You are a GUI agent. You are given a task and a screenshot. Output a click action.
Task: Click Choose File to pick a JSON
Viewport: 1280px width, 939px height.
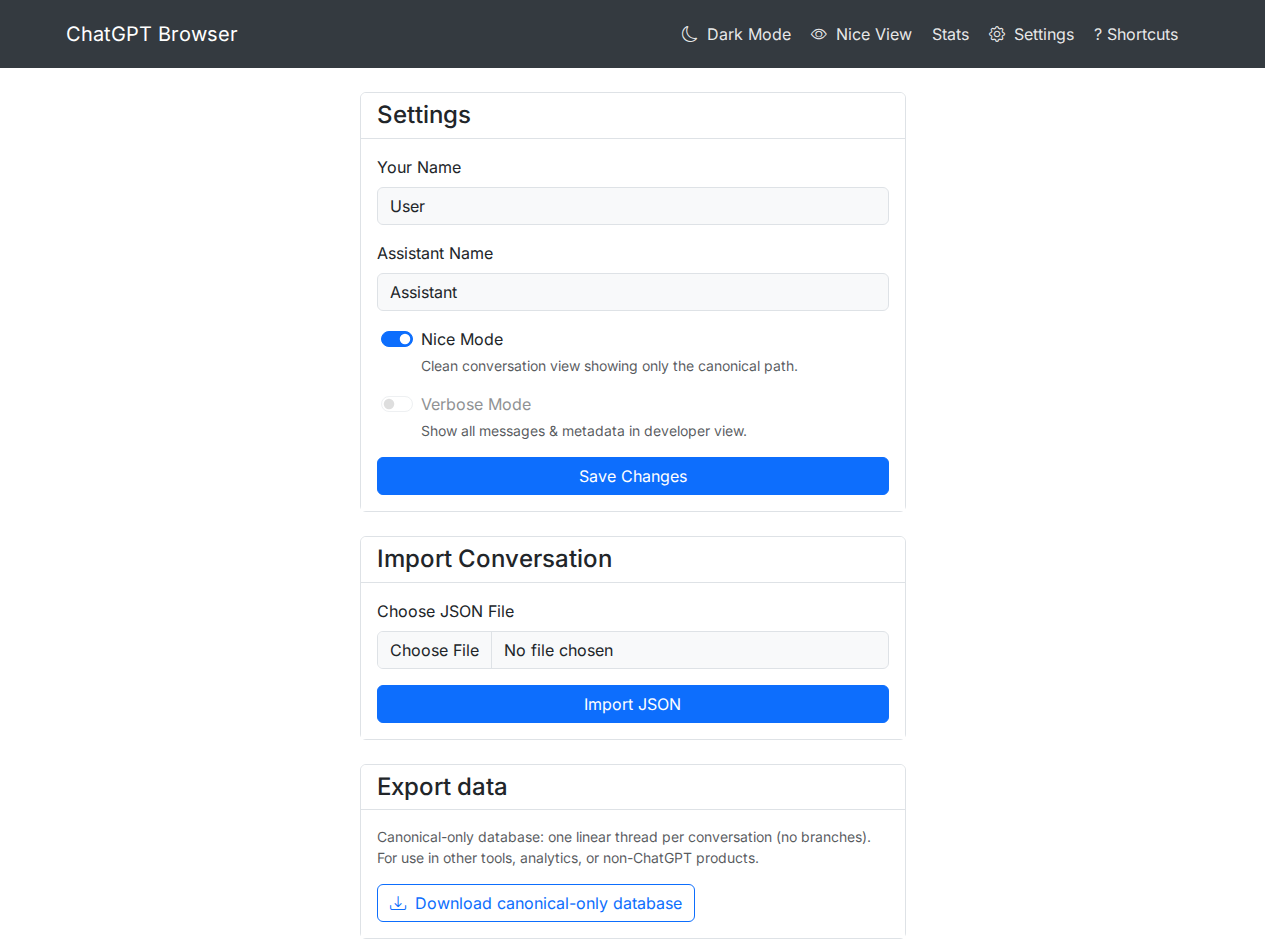click(434, 650)
